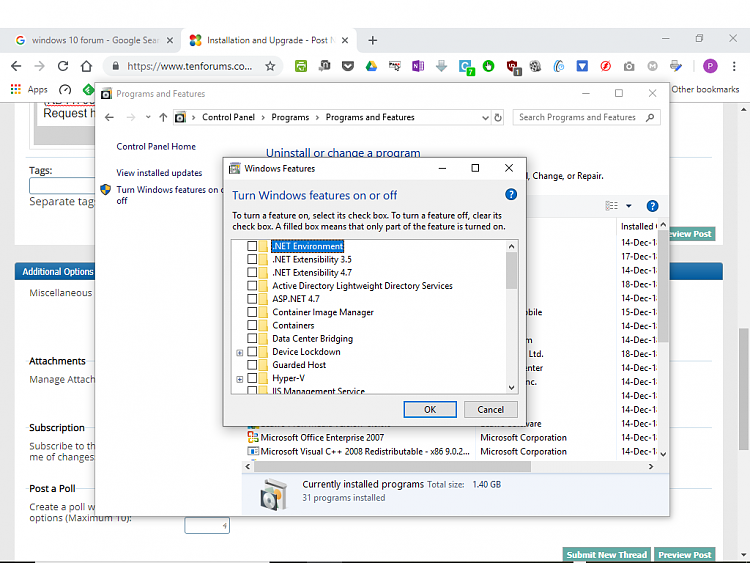Viewport: 750px width, 563px height.
Task: Go to Chrome home page icon
Action: [86, 66]
